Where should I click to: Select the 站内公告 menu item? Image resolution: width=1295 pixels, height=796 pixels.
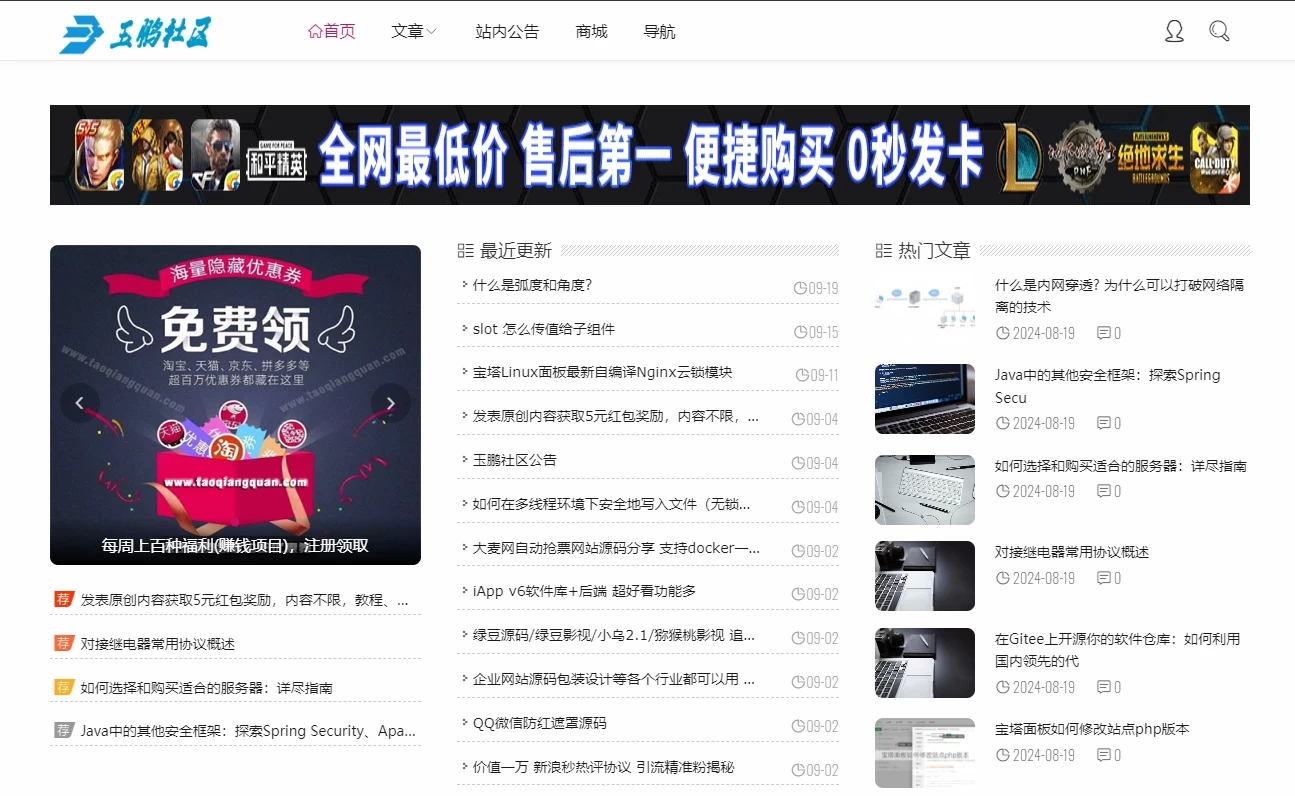[507, 31]
